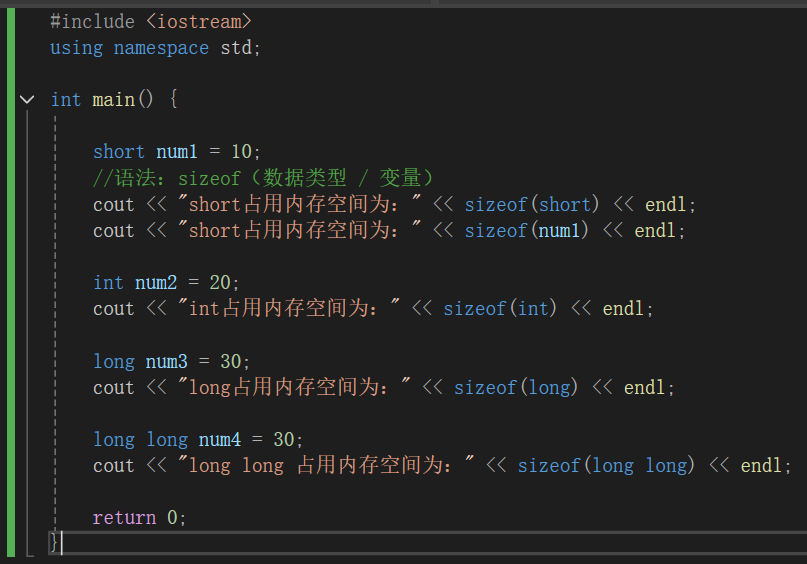Click 'sizeof(long long)' expression
The height and width of the screenshot is (564, 807).
(x=606, y=466)
